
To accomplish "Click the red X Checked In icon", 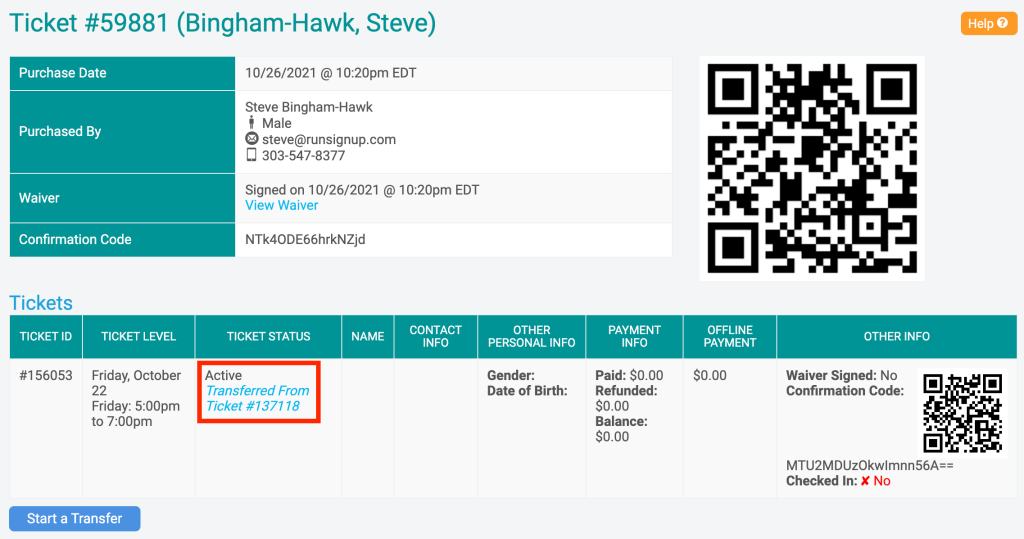I will click(865, 481).
